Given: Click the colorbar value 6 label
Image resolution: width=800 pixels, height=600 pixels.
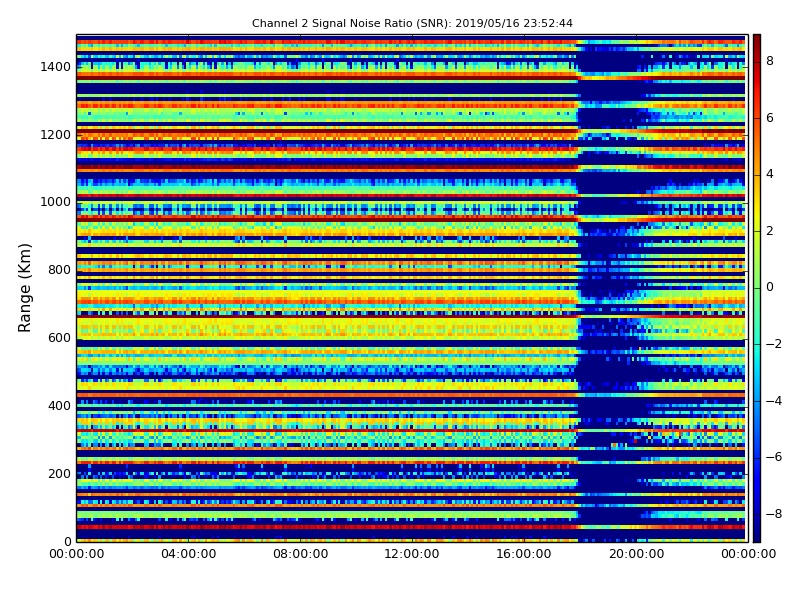Looking at the screenshot, I should click(x=770, y=118).
